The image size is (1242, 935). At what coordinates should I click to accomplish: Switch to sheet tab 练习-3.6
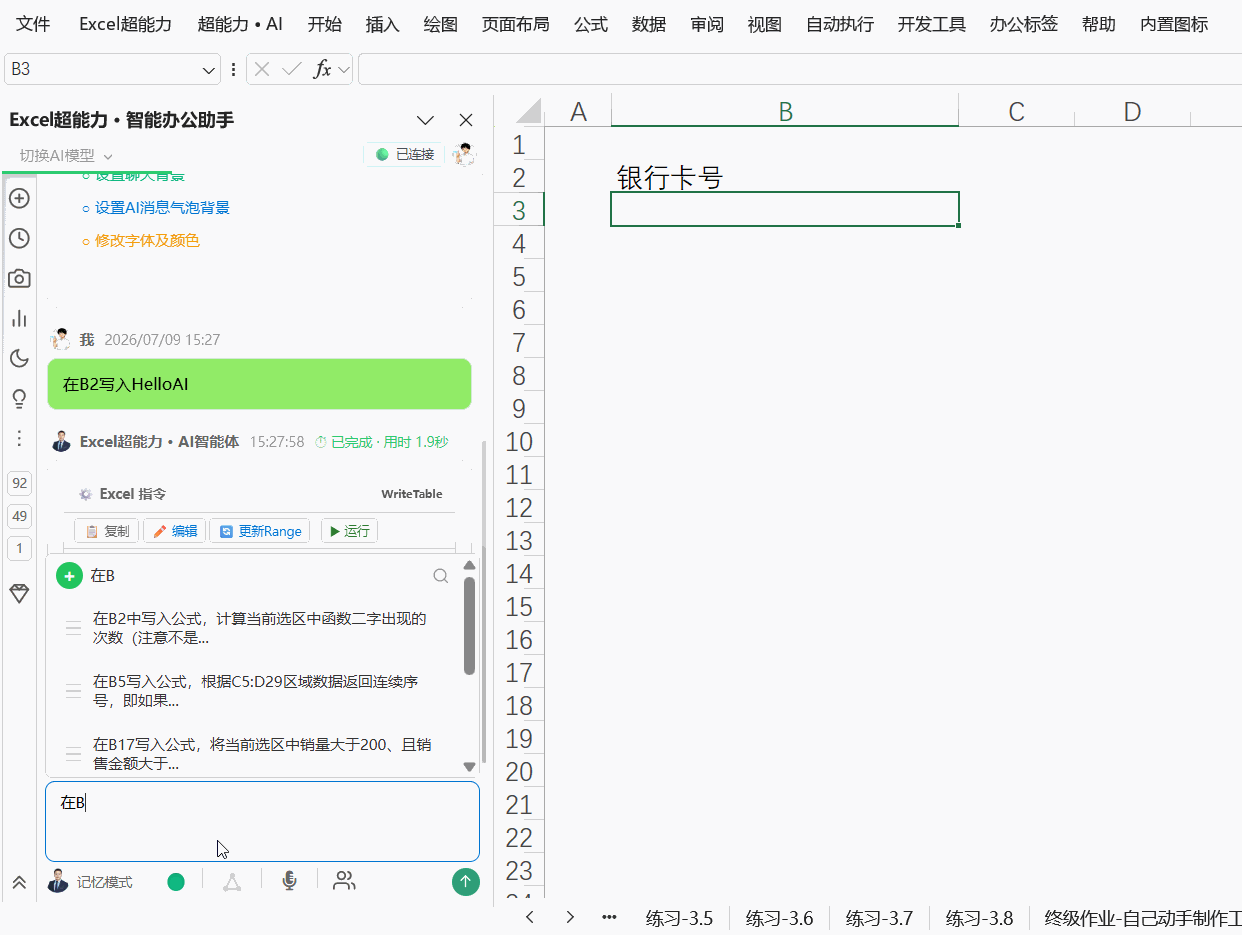pos(779,918)
